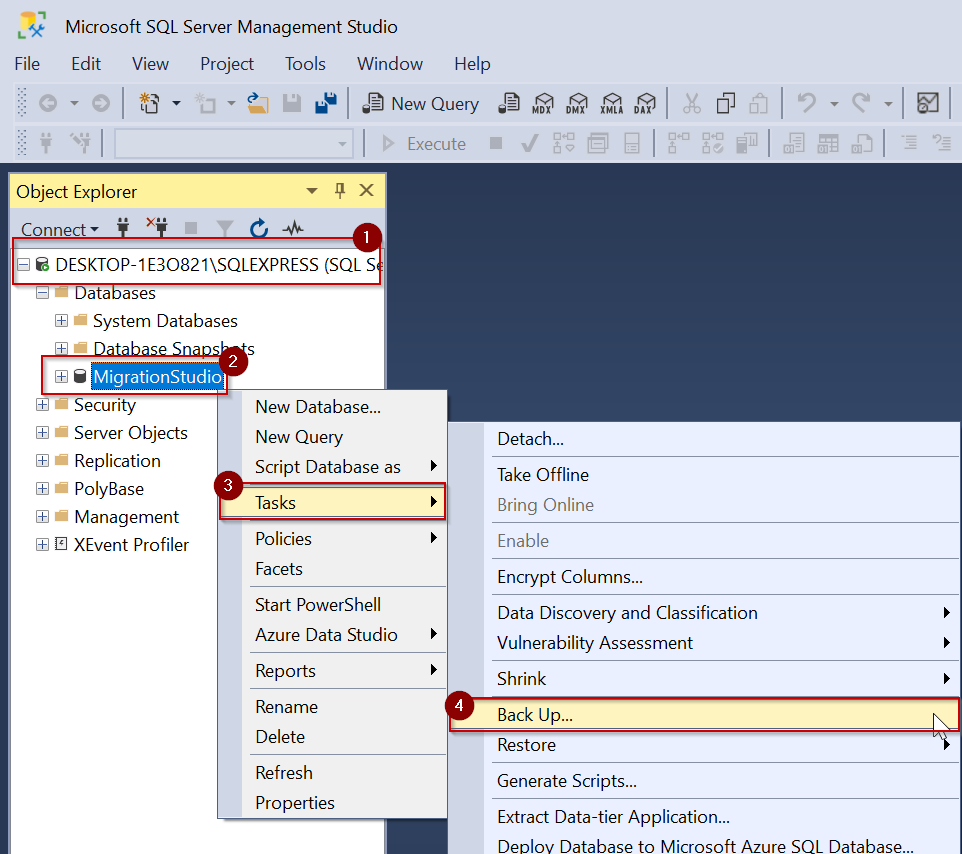Open the available databases combo box
The width and height of the screenshot is (962, 854).
tap(234, 144)
